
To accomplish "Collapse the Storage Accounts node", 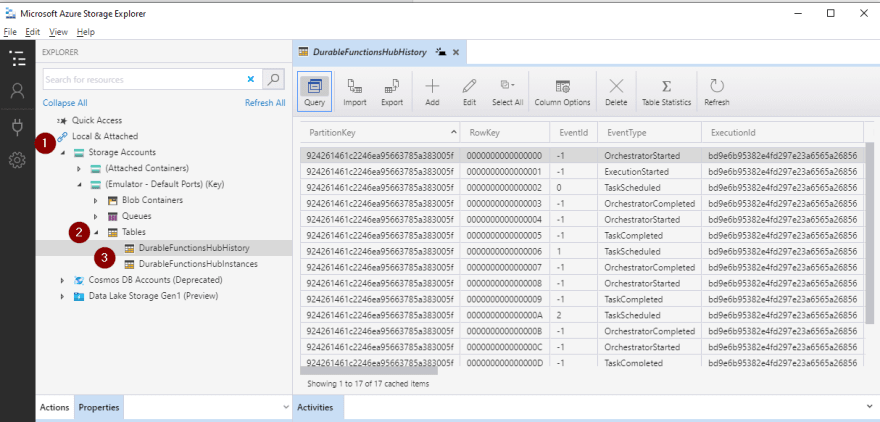I will coord(62,152).
